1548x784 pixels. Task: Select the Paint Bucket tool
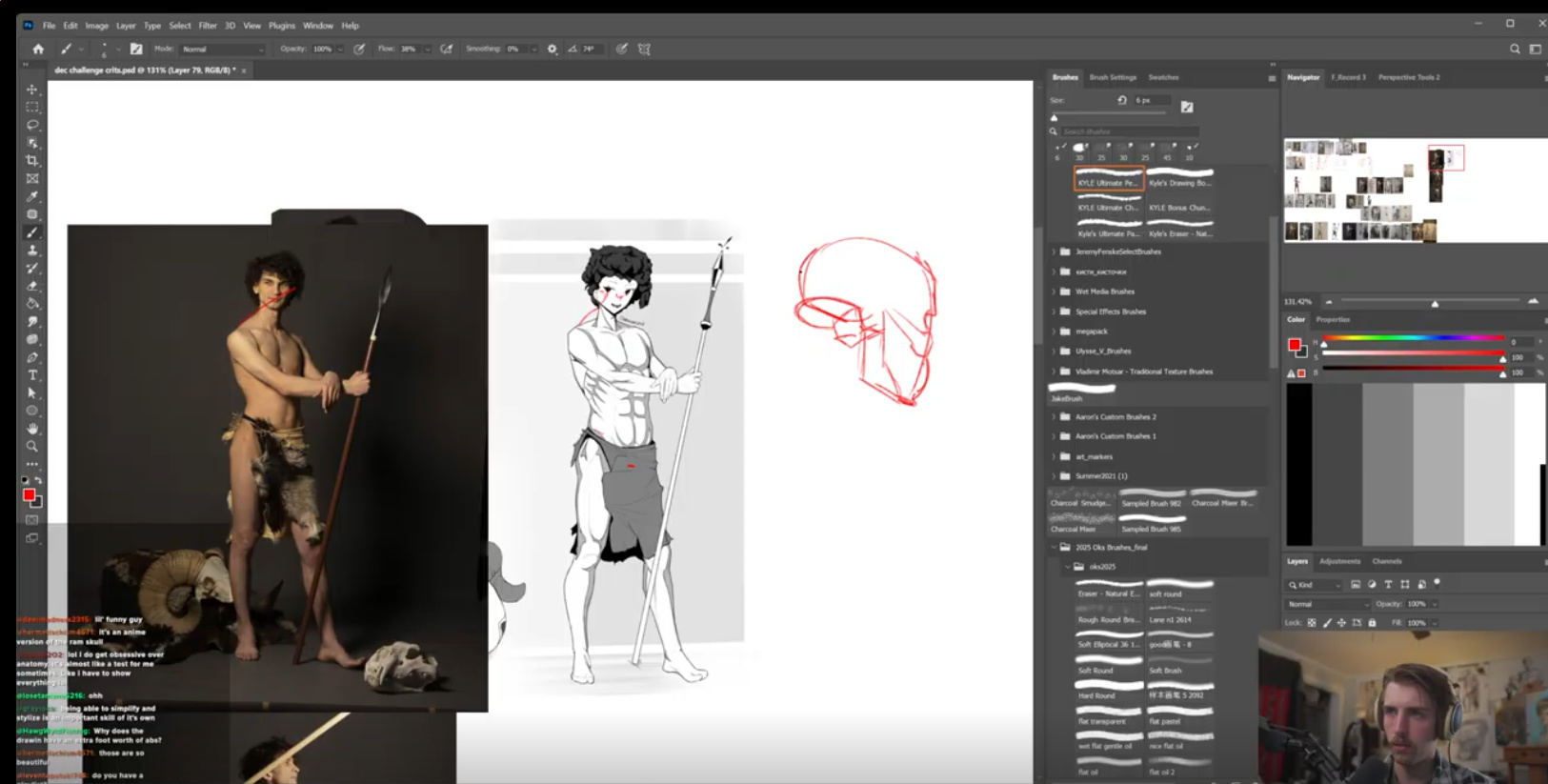[32, 304]
